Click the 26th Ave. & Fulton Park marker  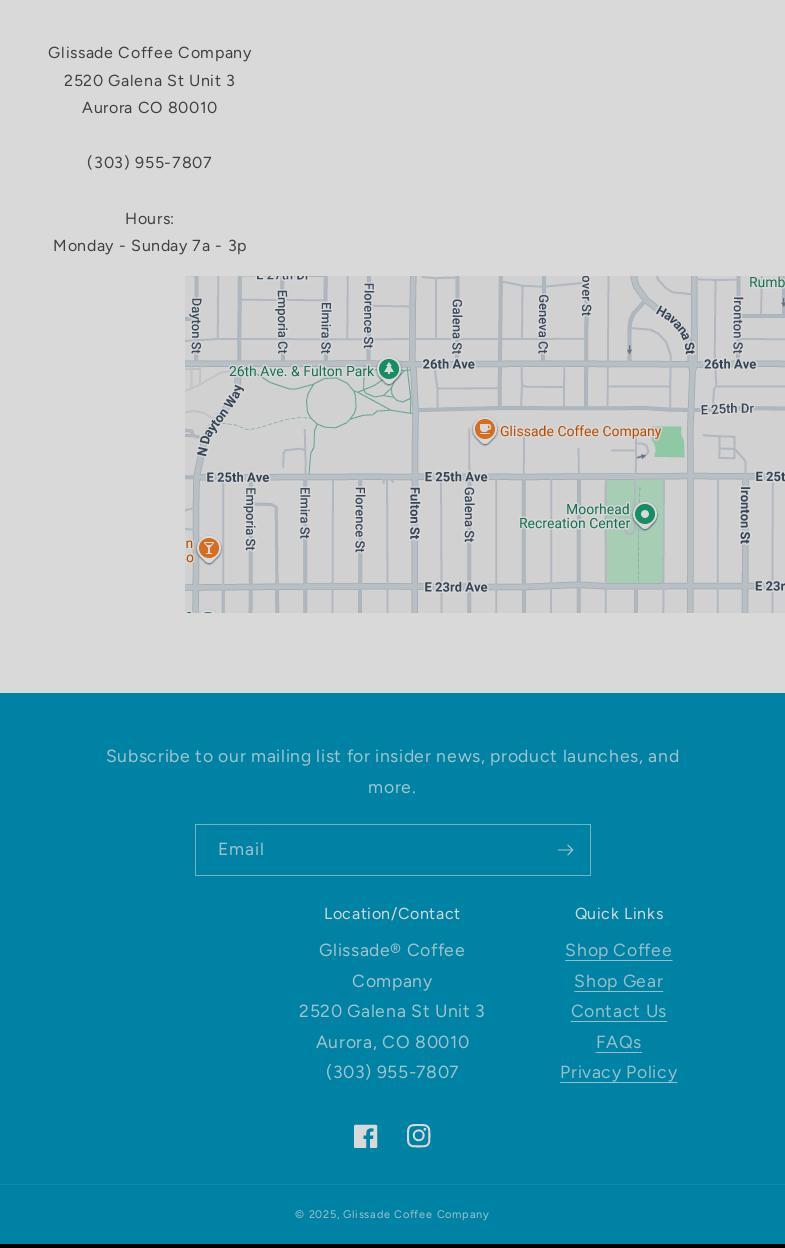389,370
